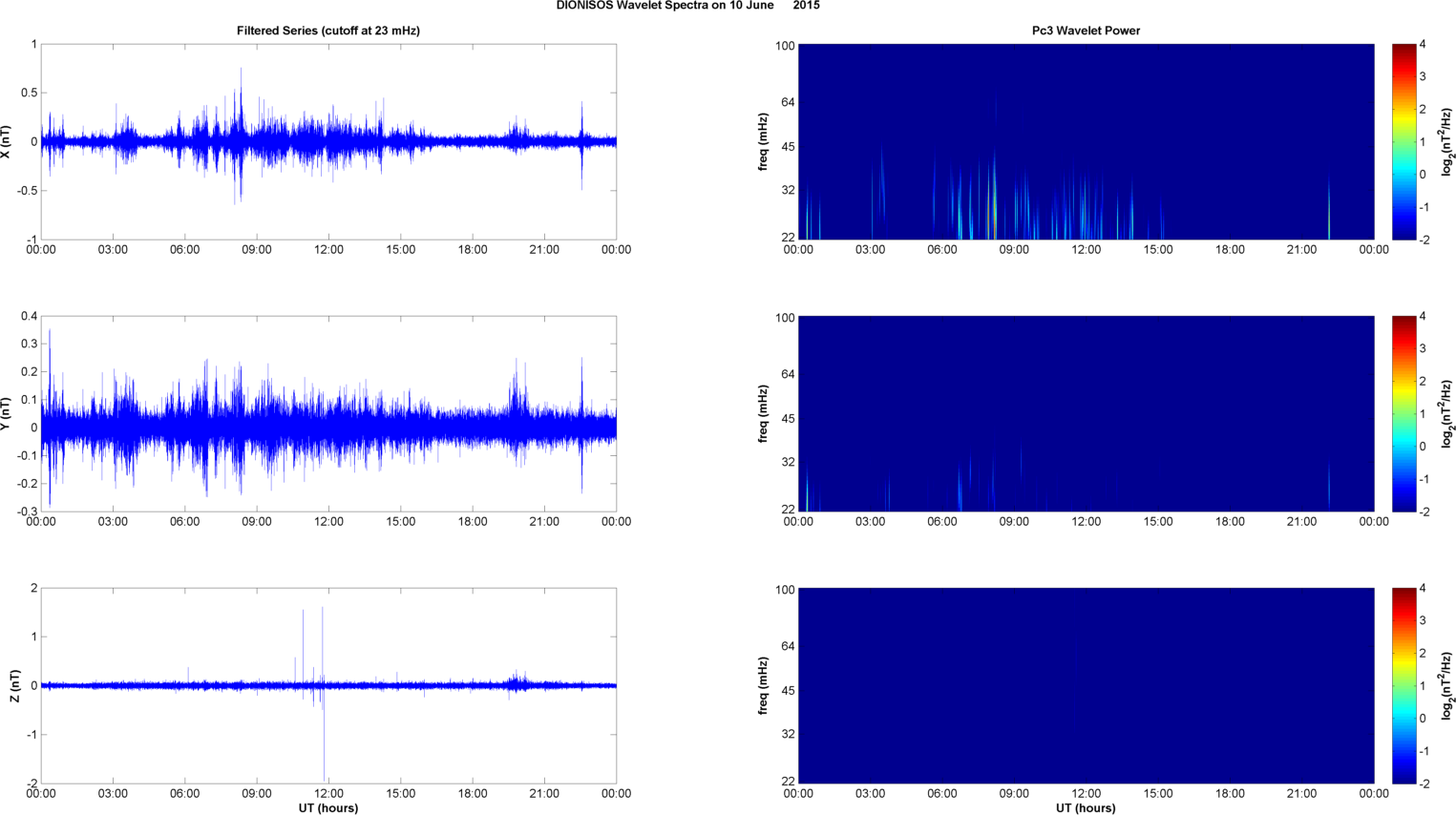Image resolution: width=1456 pixels, height=815 pixels.
Task: Select the X component filtered series plot
Action: (328, 141)
